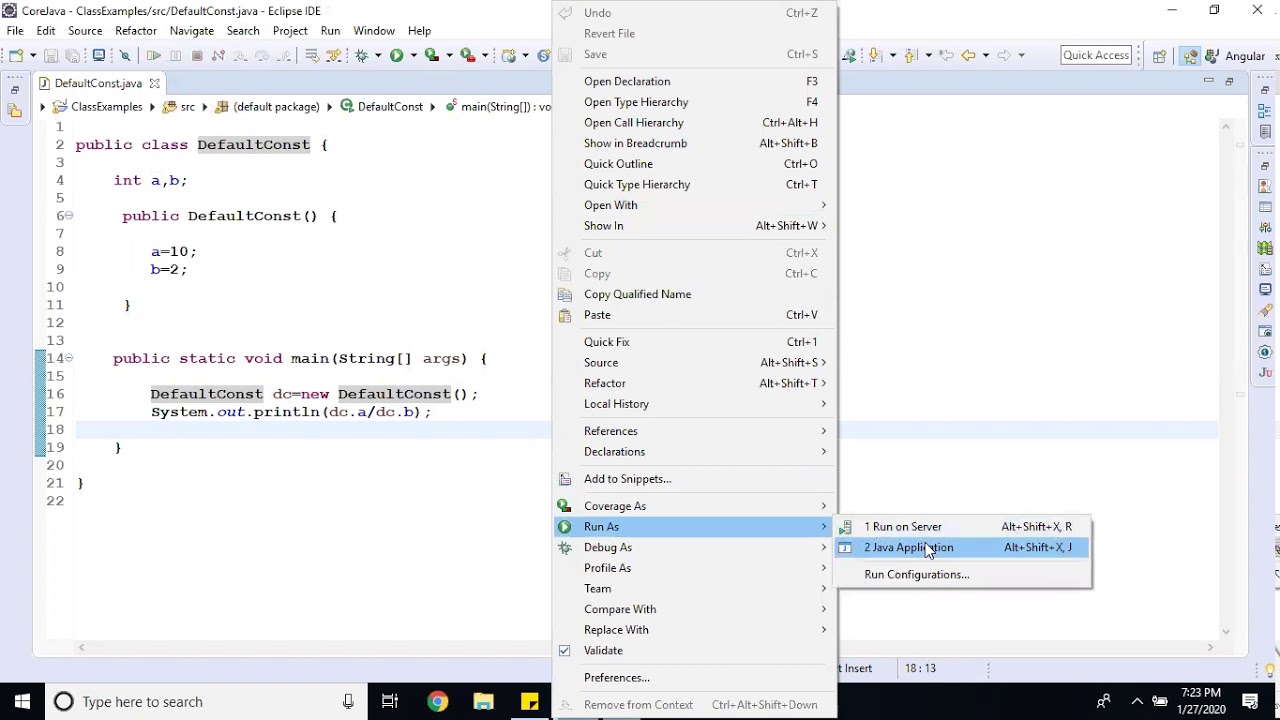Image resolution: width=1280 pixels, height=720 pixels.
Task: Open Chrome from the taskbar
Action: click(437, 701)
